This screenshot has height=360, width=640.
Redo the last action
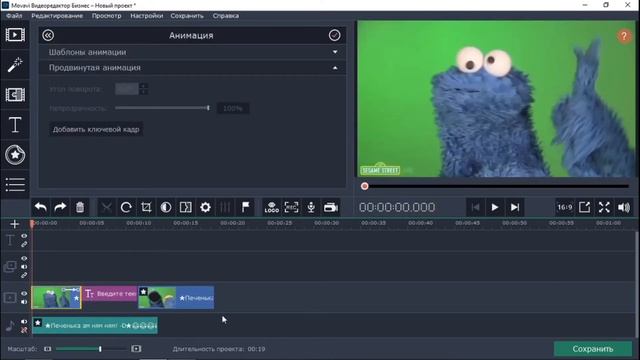[60, 207]
